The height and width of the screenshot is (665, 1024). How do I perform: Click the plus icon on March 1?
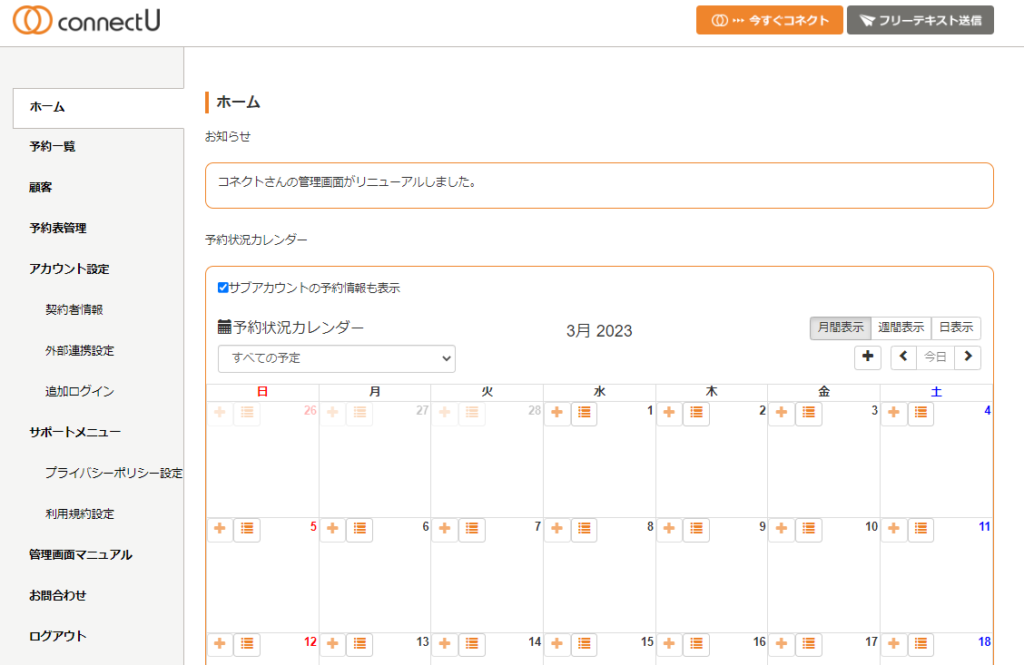tap(557, 413)
